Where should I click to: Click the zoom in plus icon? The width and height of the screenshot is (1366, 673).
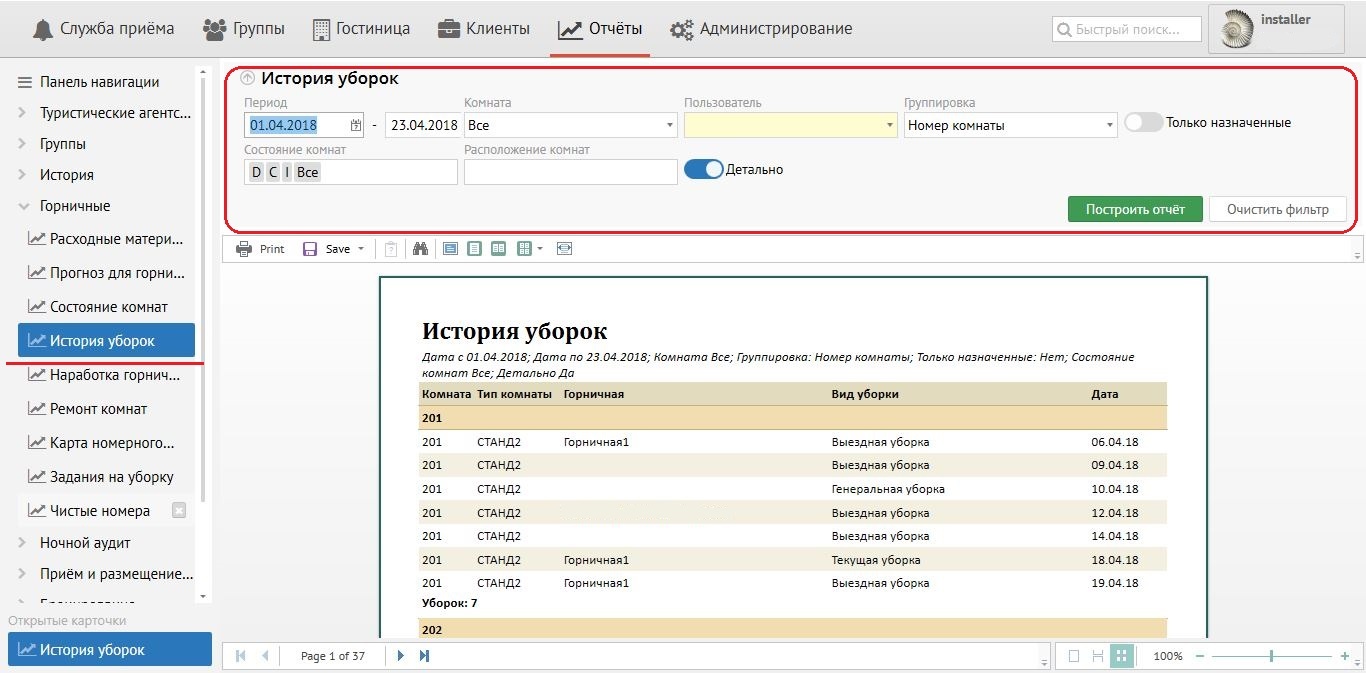point(1344,656)
